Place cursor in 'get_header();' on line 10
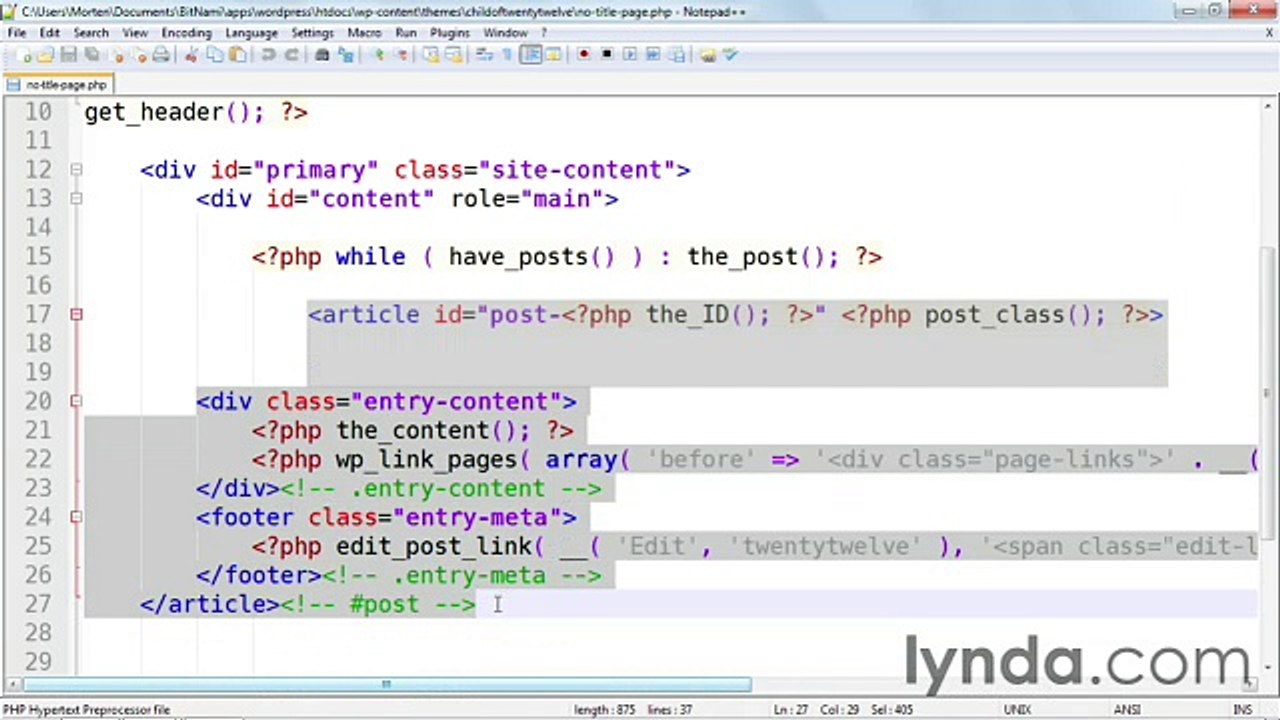The height and width of the screenshot is (720, 1280). click(174, 112)
